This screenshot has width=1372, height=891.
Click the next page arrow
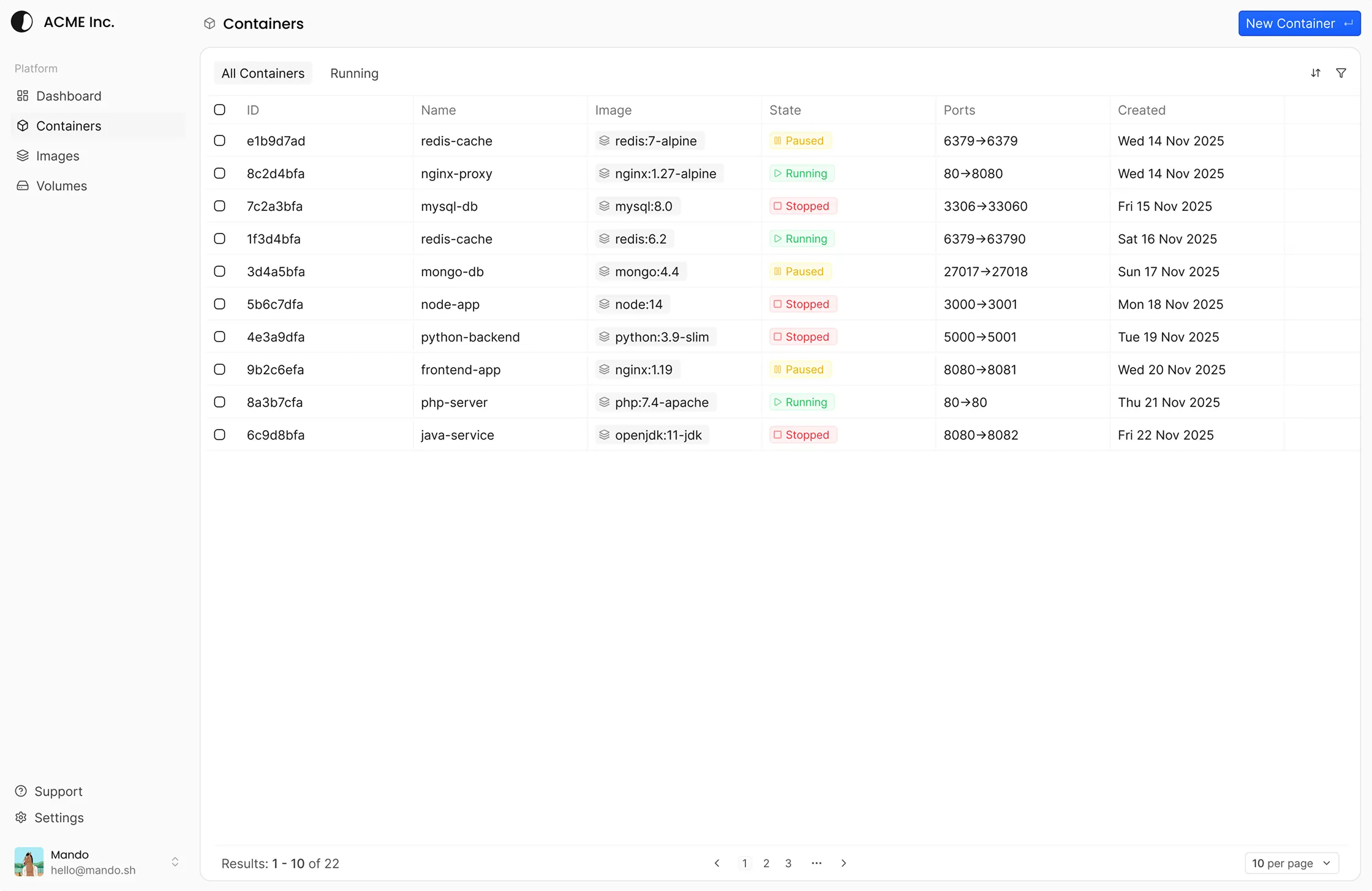coord(843,863)
